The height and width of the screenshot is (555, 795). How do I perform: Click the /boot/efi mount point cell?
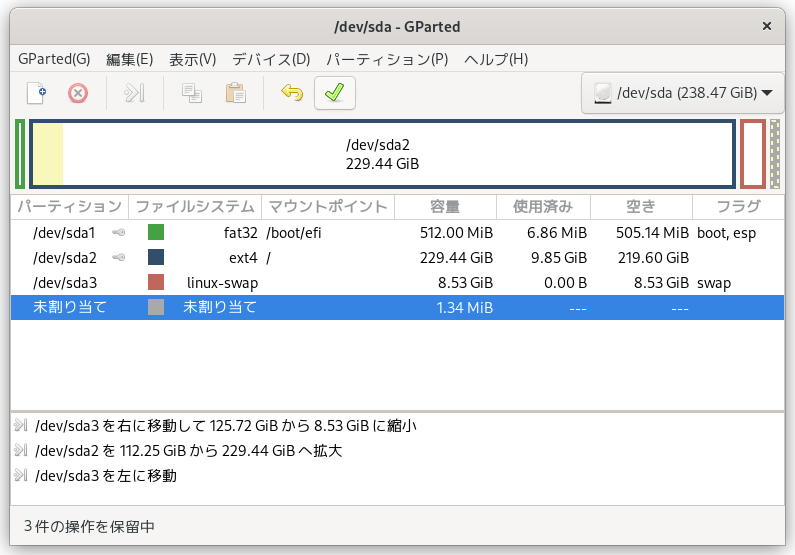point(294,233)
